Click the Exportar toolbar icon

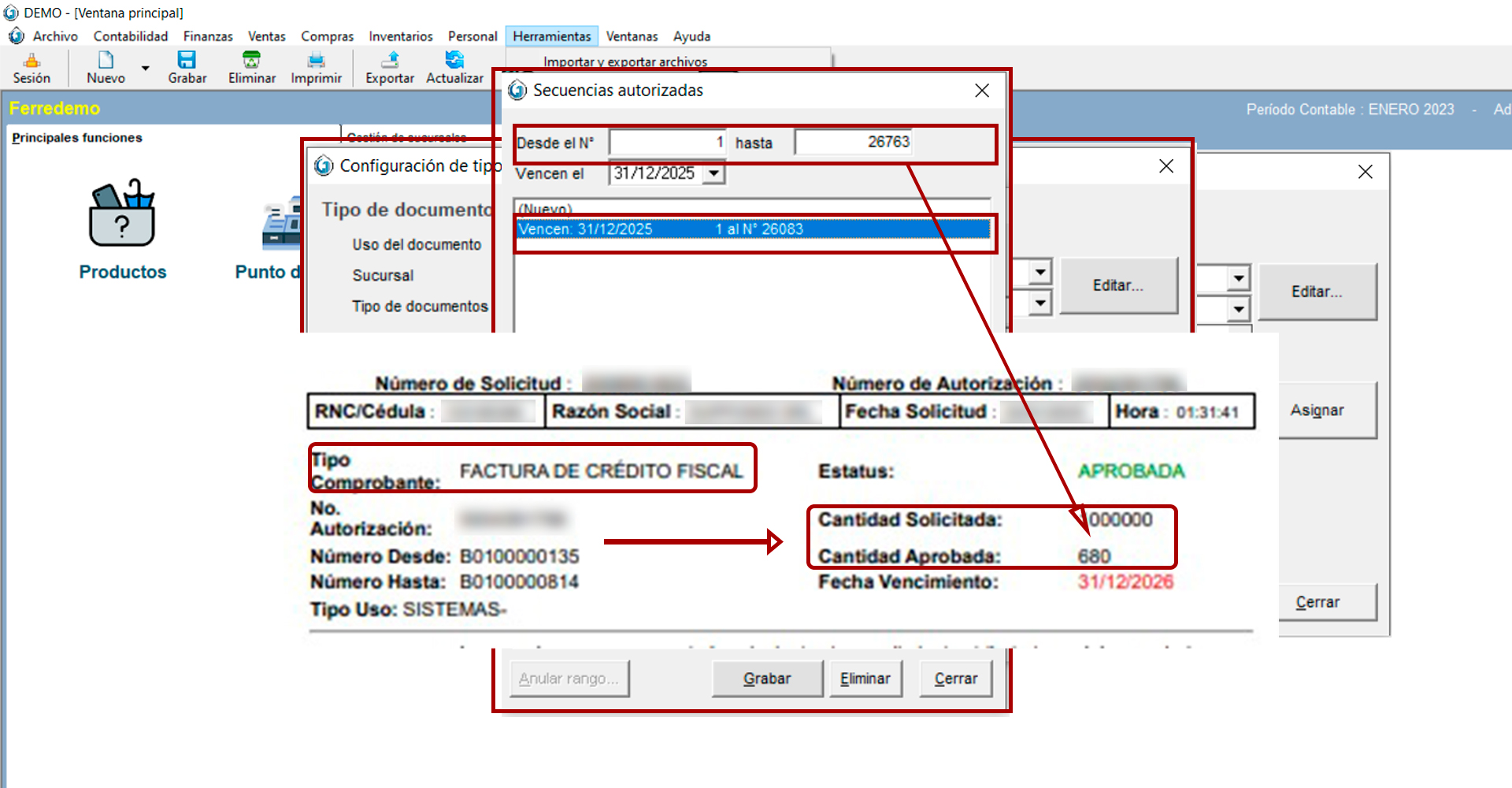point(390,61)
